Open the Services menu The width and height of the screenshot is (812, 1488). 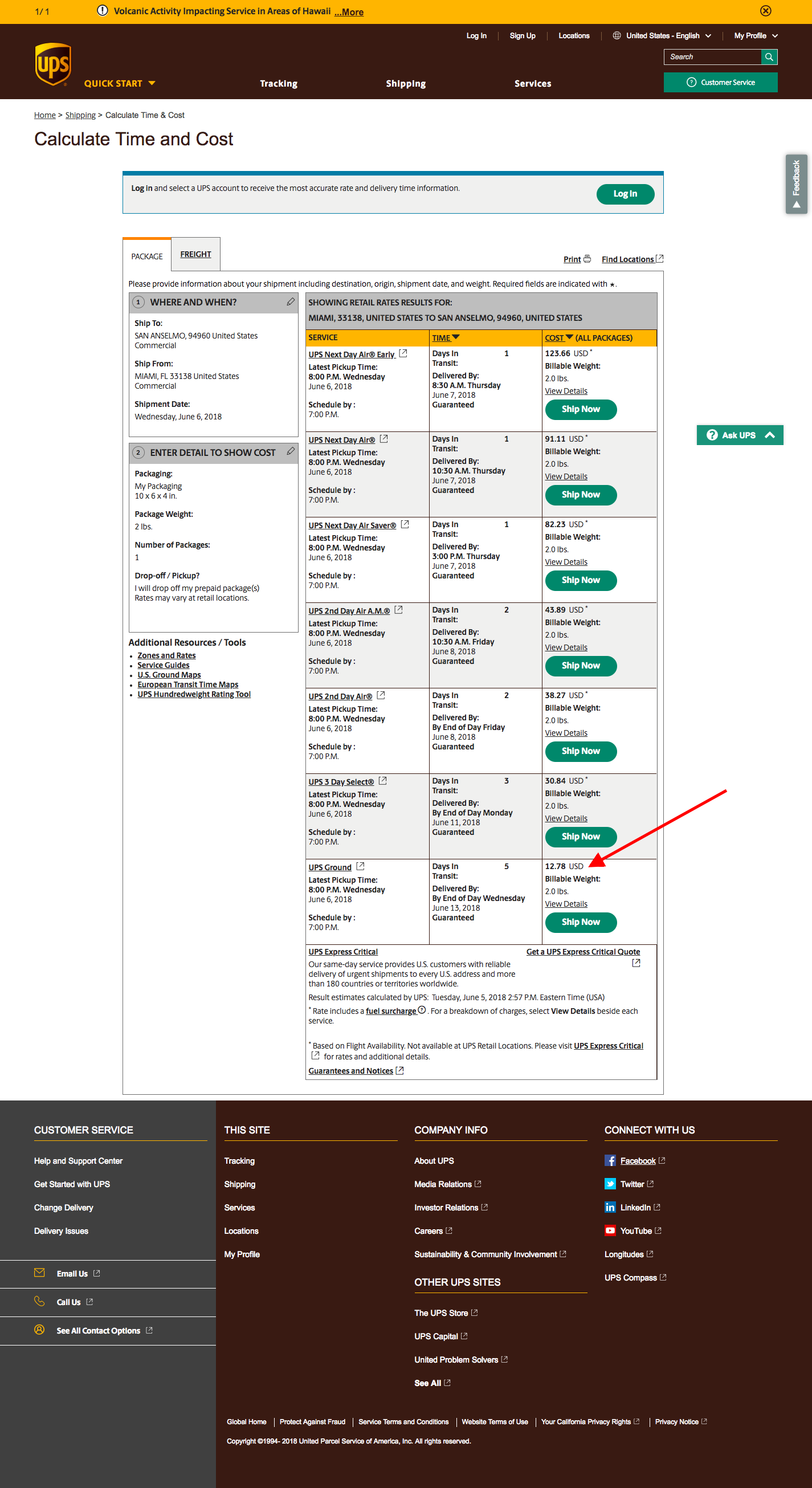click(x=532, y=84)
